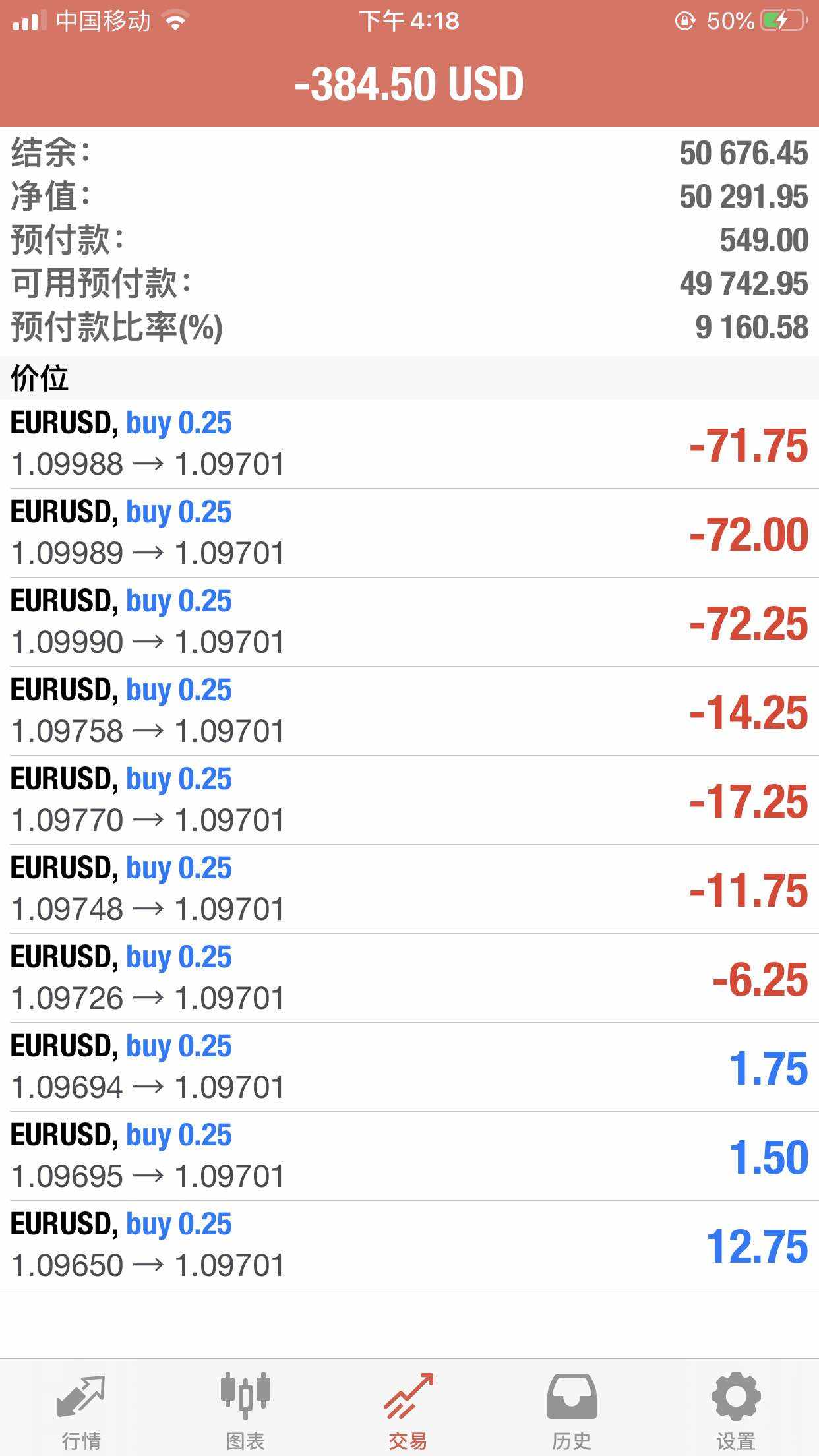819x1456 pixels.
Task: Tap the position with 12.75 profit
Action: (409, 1245)
